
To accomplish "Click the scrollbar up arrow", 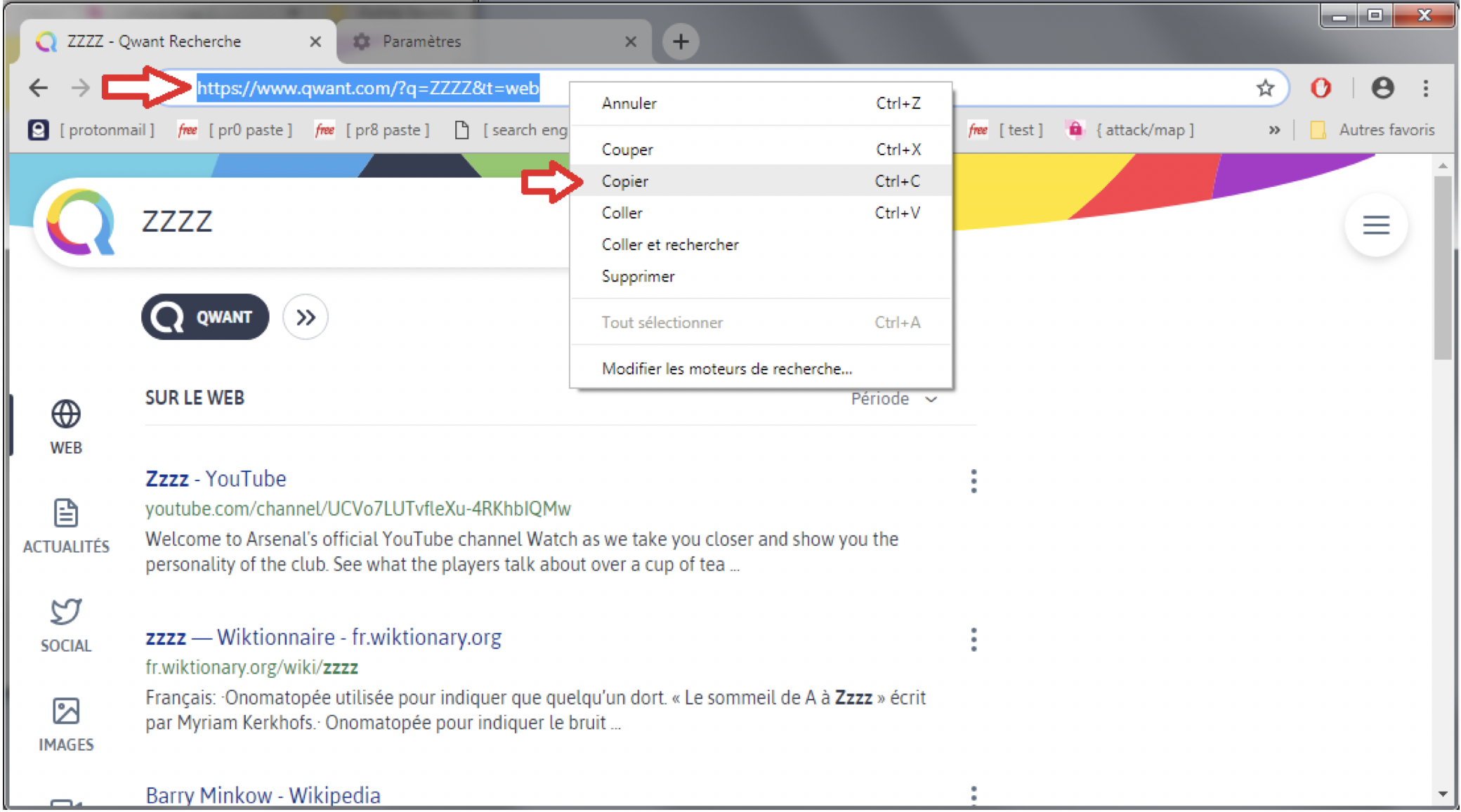I will [1443, 166].
